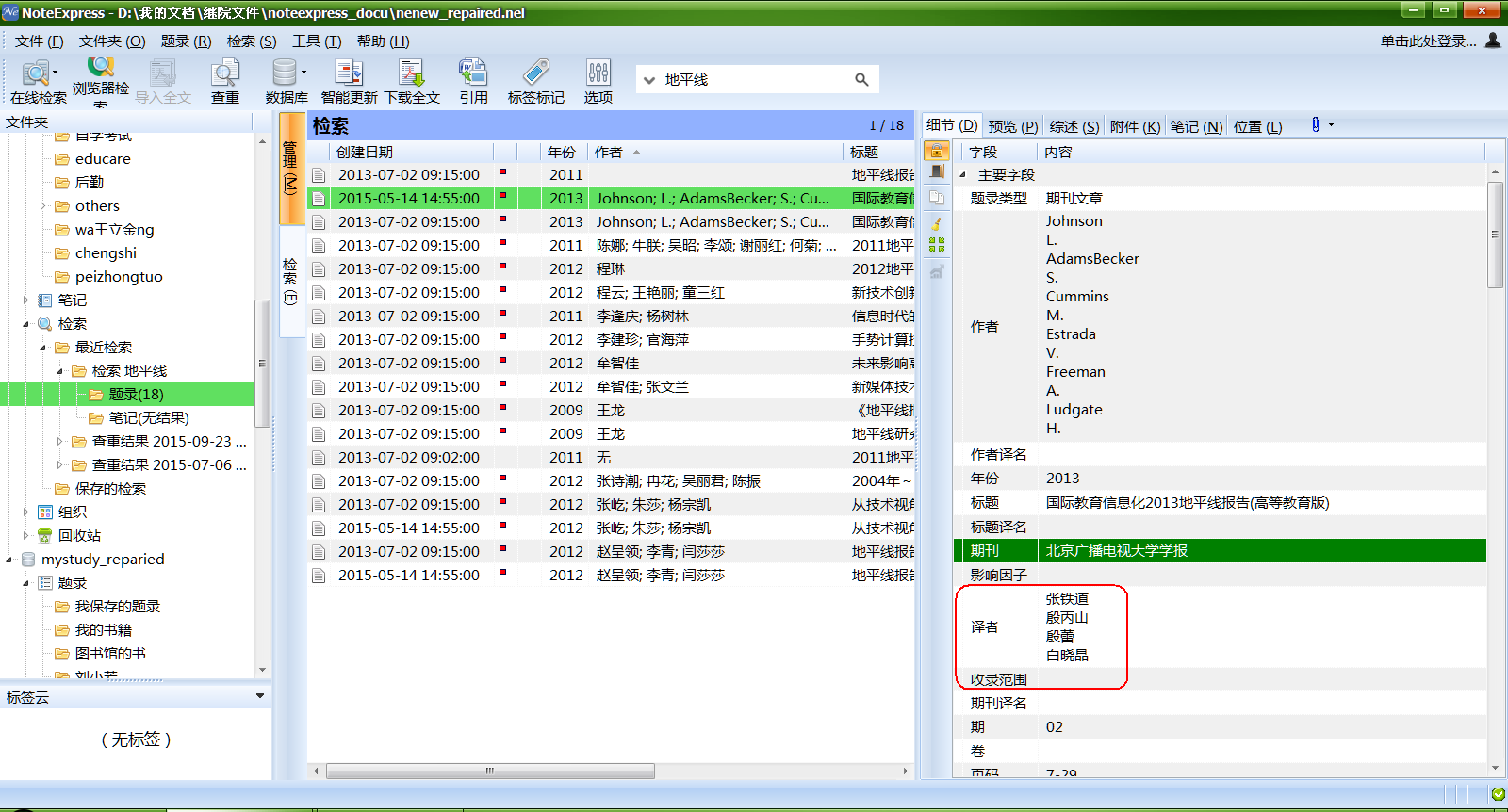Click the copy pages icon in the details sidebar
1508x812 pixels.
coord(937,197)
